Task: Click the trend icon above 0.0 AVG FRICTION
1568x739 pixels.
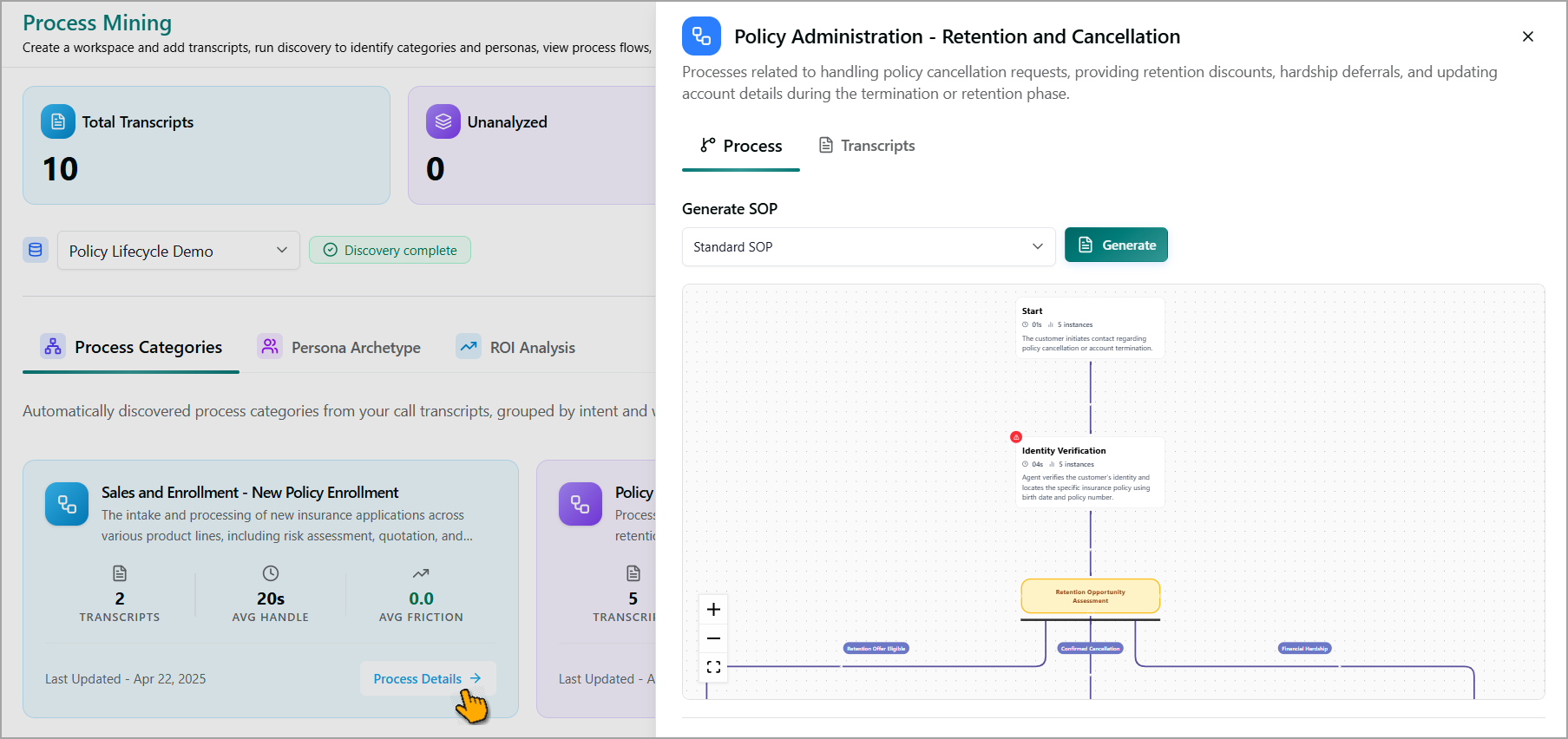Action: (421, 573)
